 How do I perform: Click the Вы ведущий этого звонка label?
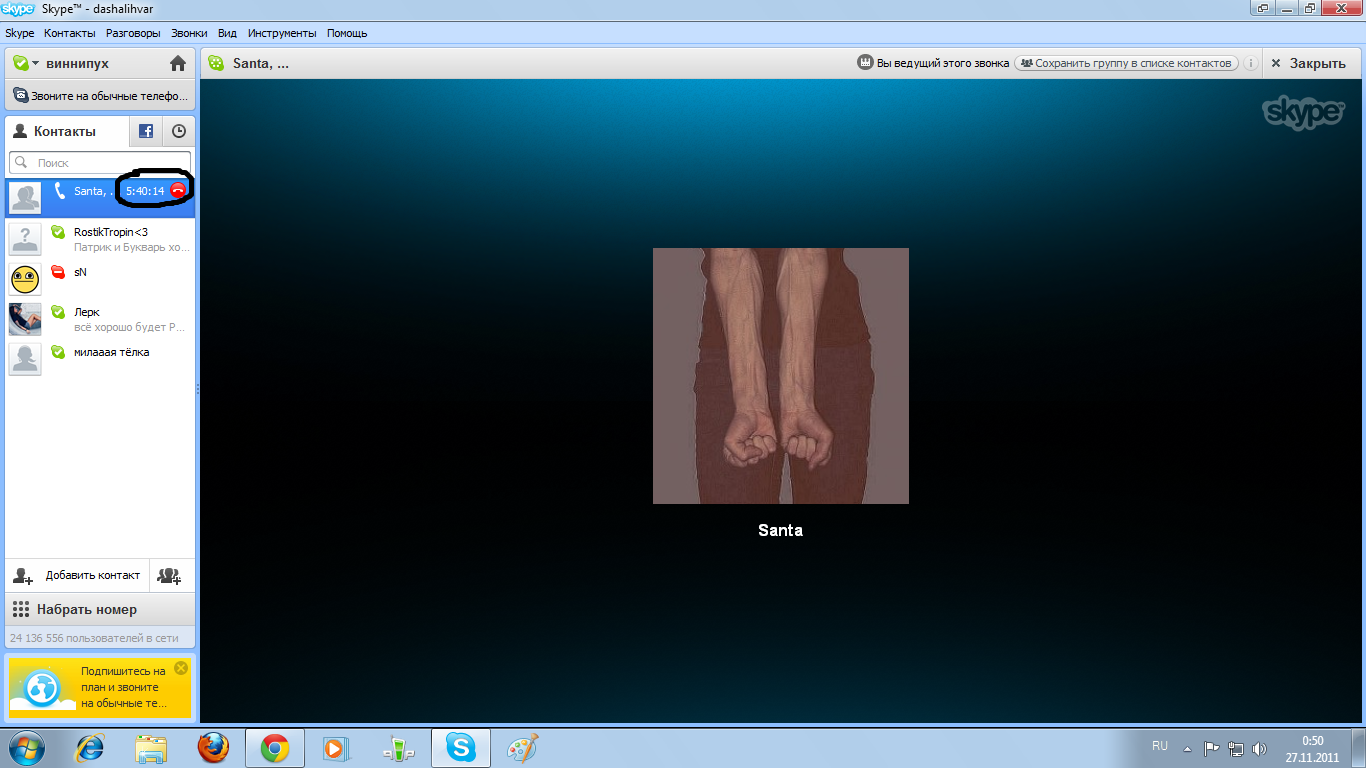943,63
